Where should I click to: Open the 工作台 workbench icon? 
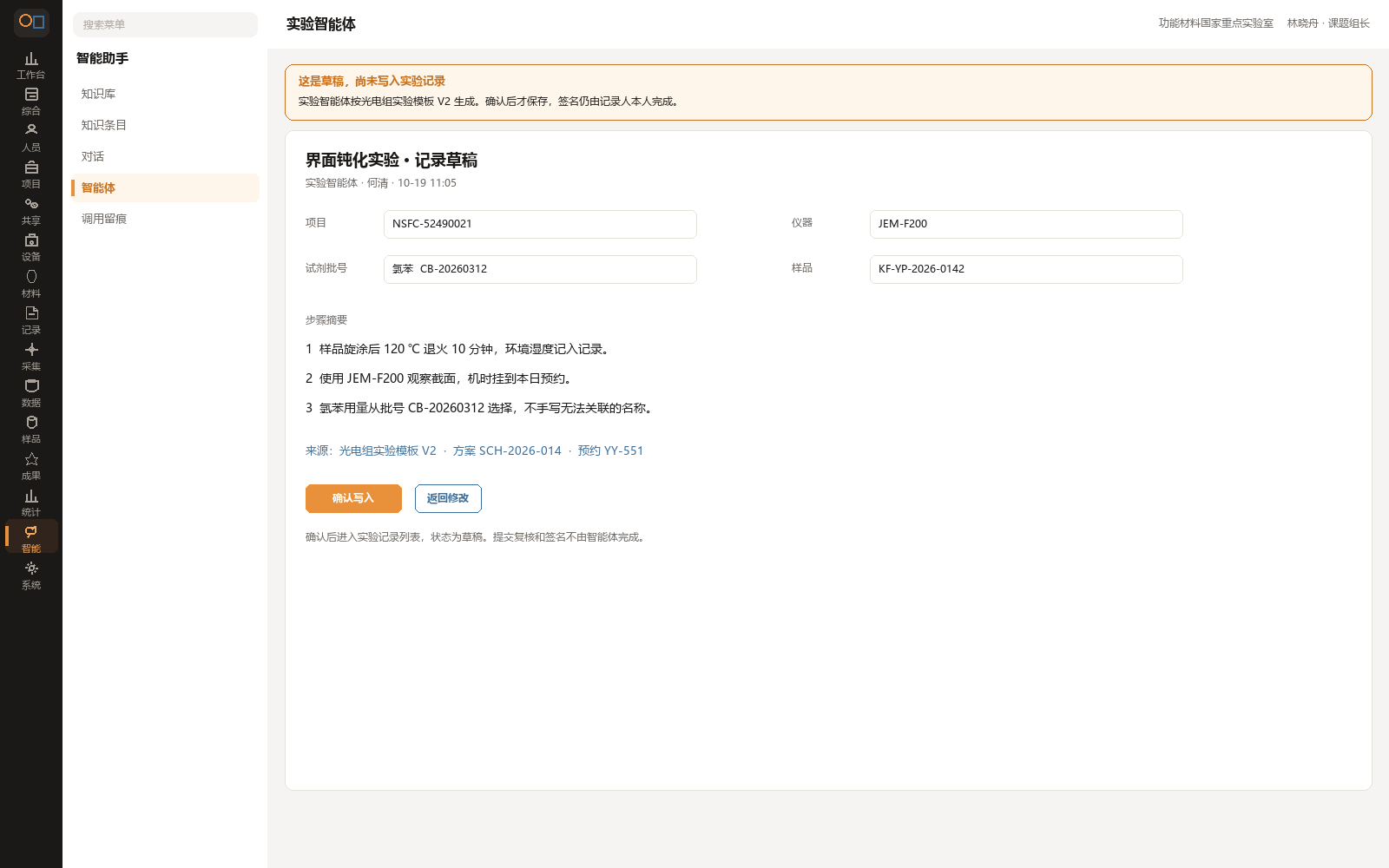click(x=31, y=65)
